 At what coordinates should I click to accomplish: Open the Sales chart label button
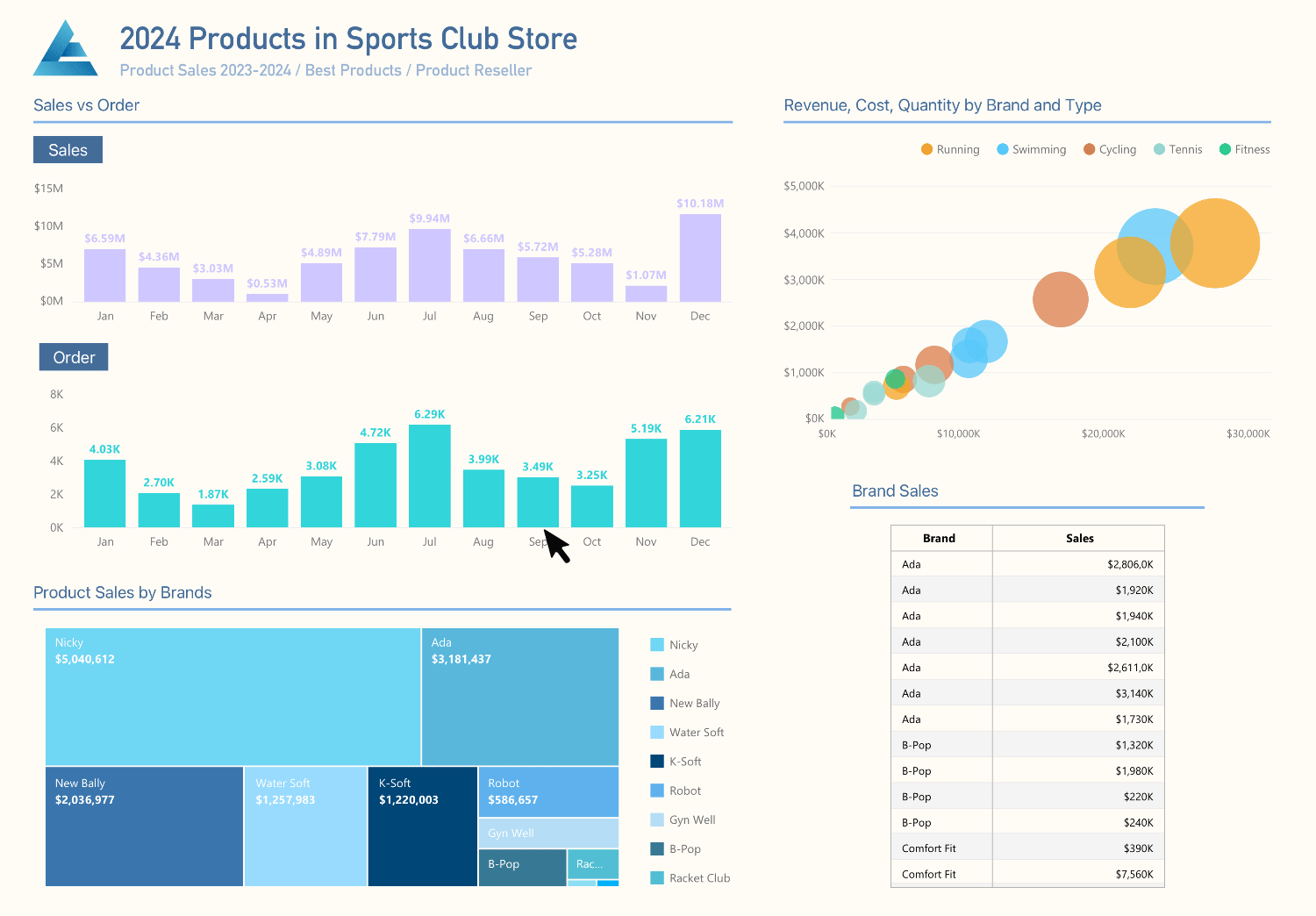(x=68, y=150)
